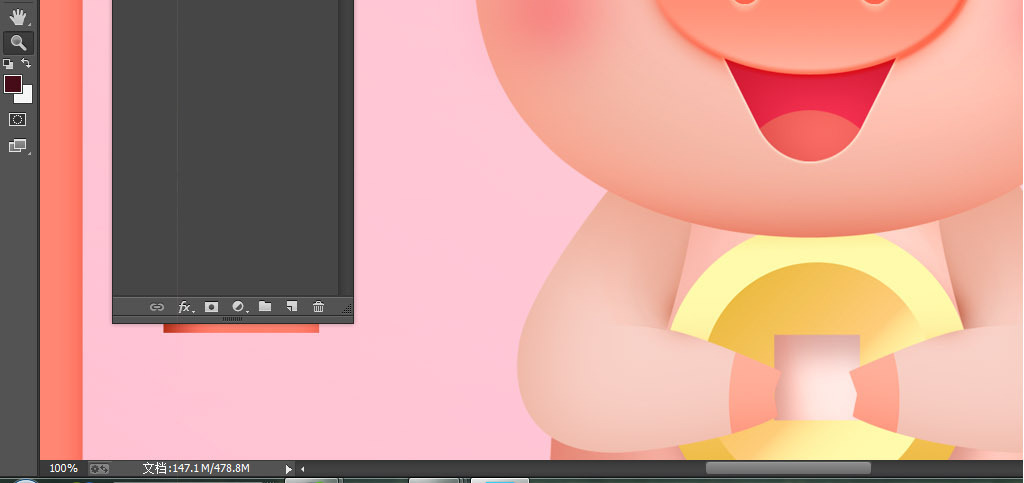Click the horizontal scrollbar thumb
Screen dimensions: 1024x483
788,468
